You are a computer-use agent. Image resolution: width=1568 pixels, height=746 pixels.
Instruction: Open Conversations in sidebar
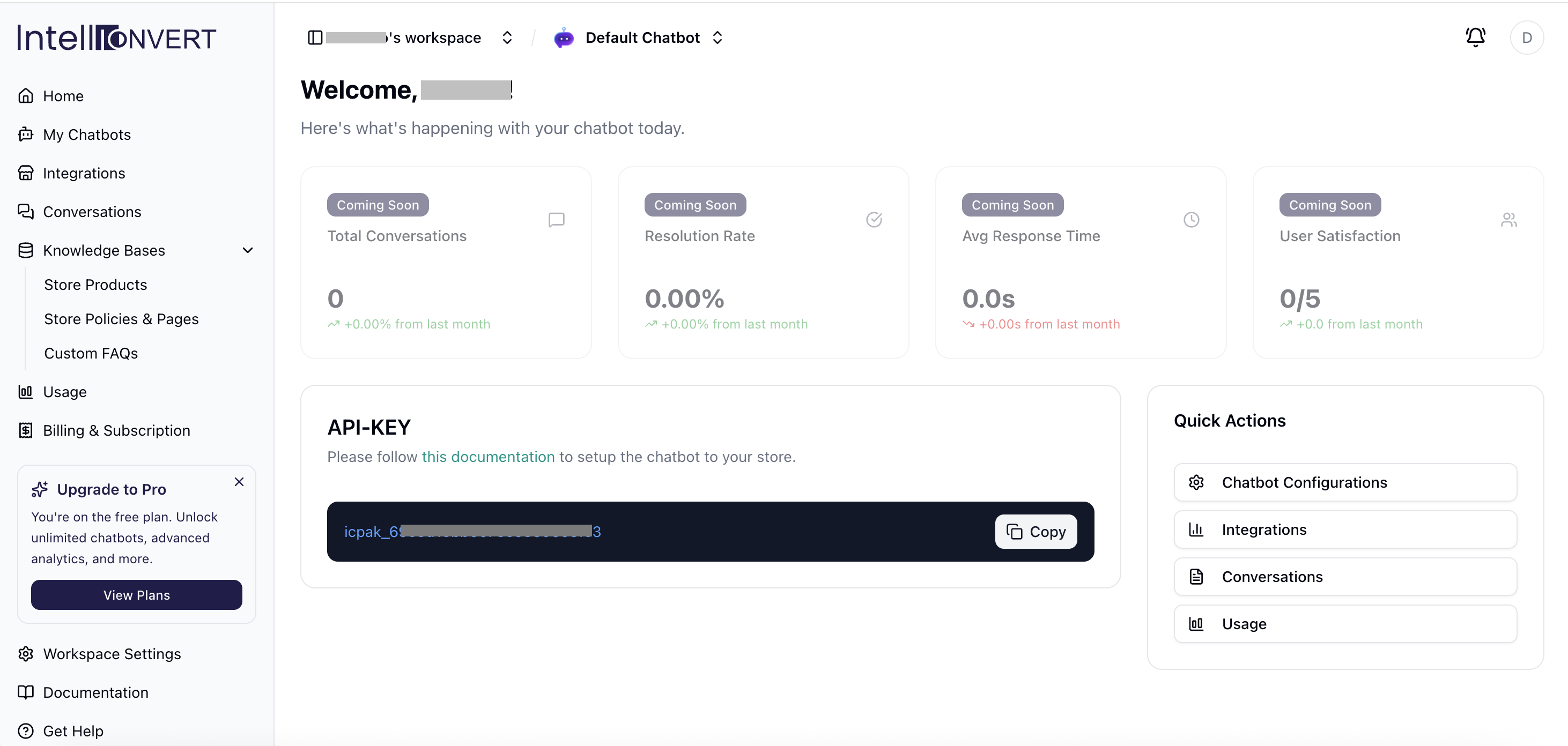pyautogui.click(x=136, y=212)
